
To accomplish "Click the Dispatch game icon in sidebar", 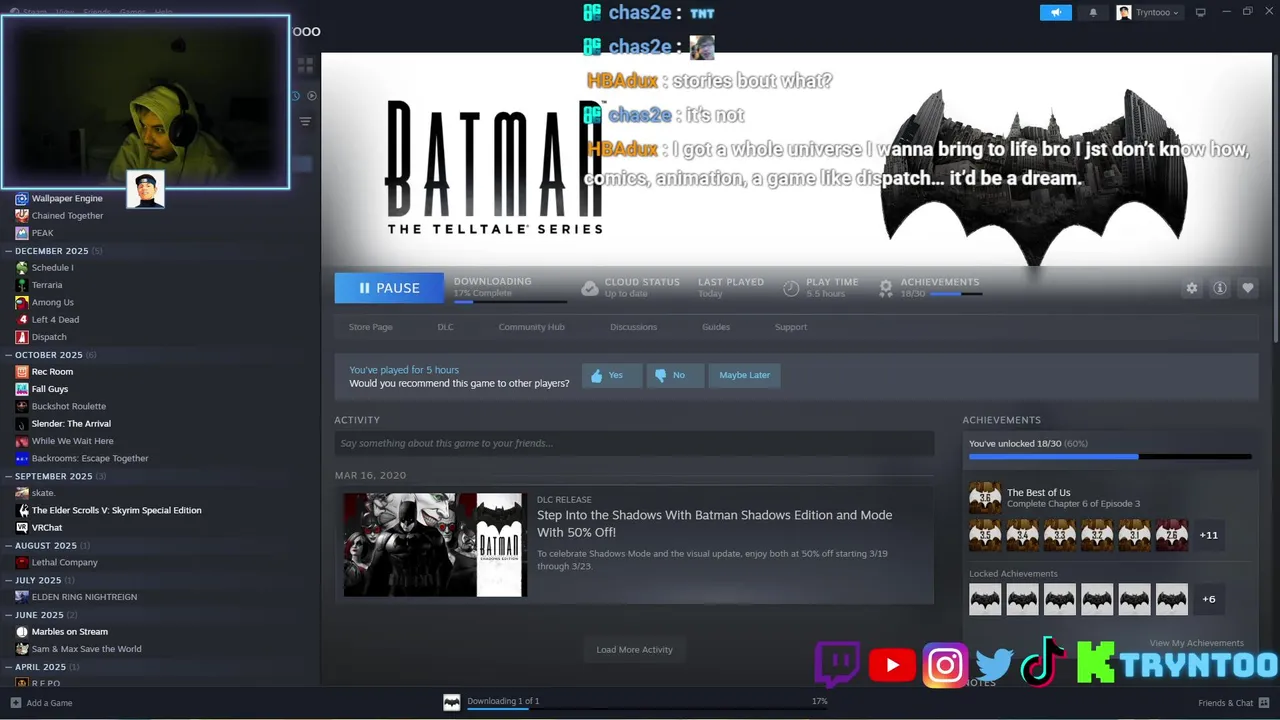I will [x=22, y=337].
